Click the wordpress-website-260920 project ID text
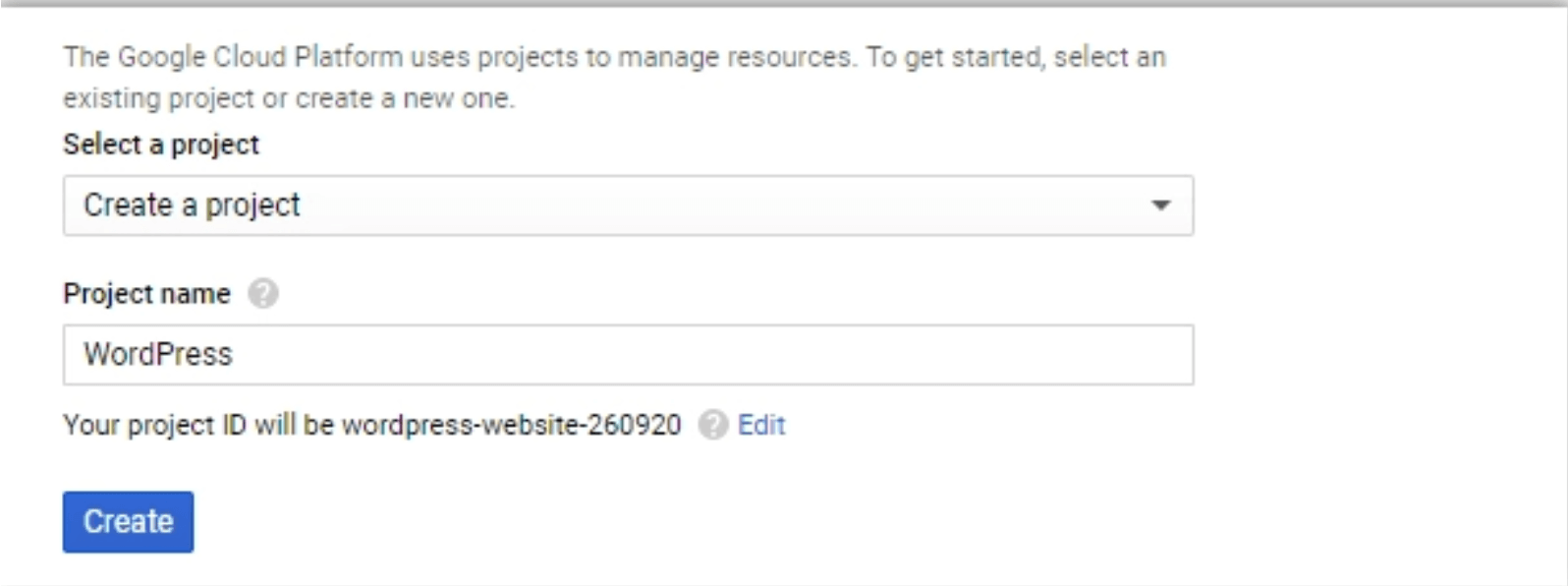The height and width of the screenshot is (586, 1568). pyautogui.click(x=511, y=425)
